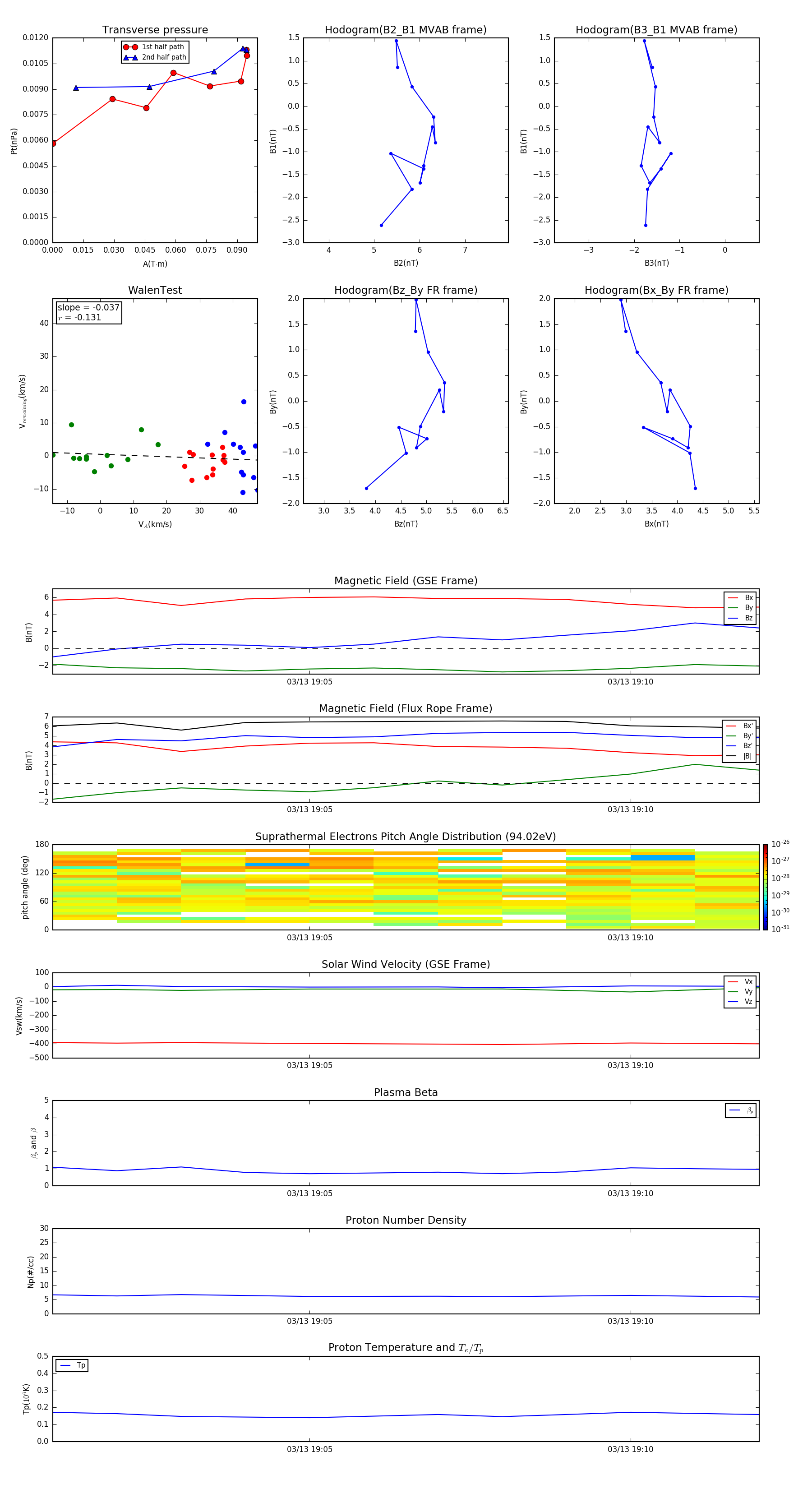Click the βp legend in Plasma Beta plot
Screen dimensions: 812x1489
click(741, 1110)
